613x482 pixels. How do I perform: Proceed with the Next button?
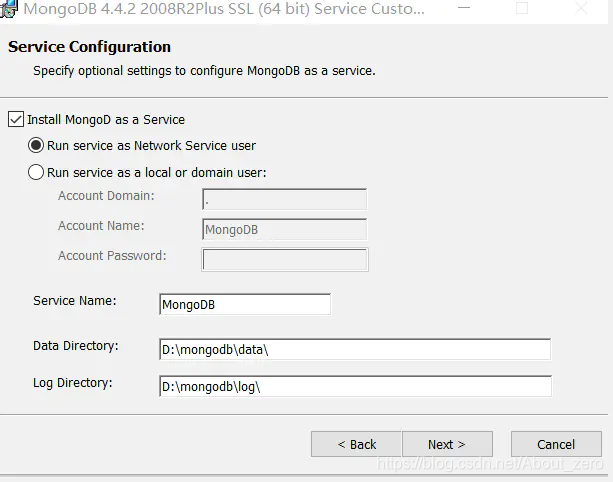(x=447, y=444)
